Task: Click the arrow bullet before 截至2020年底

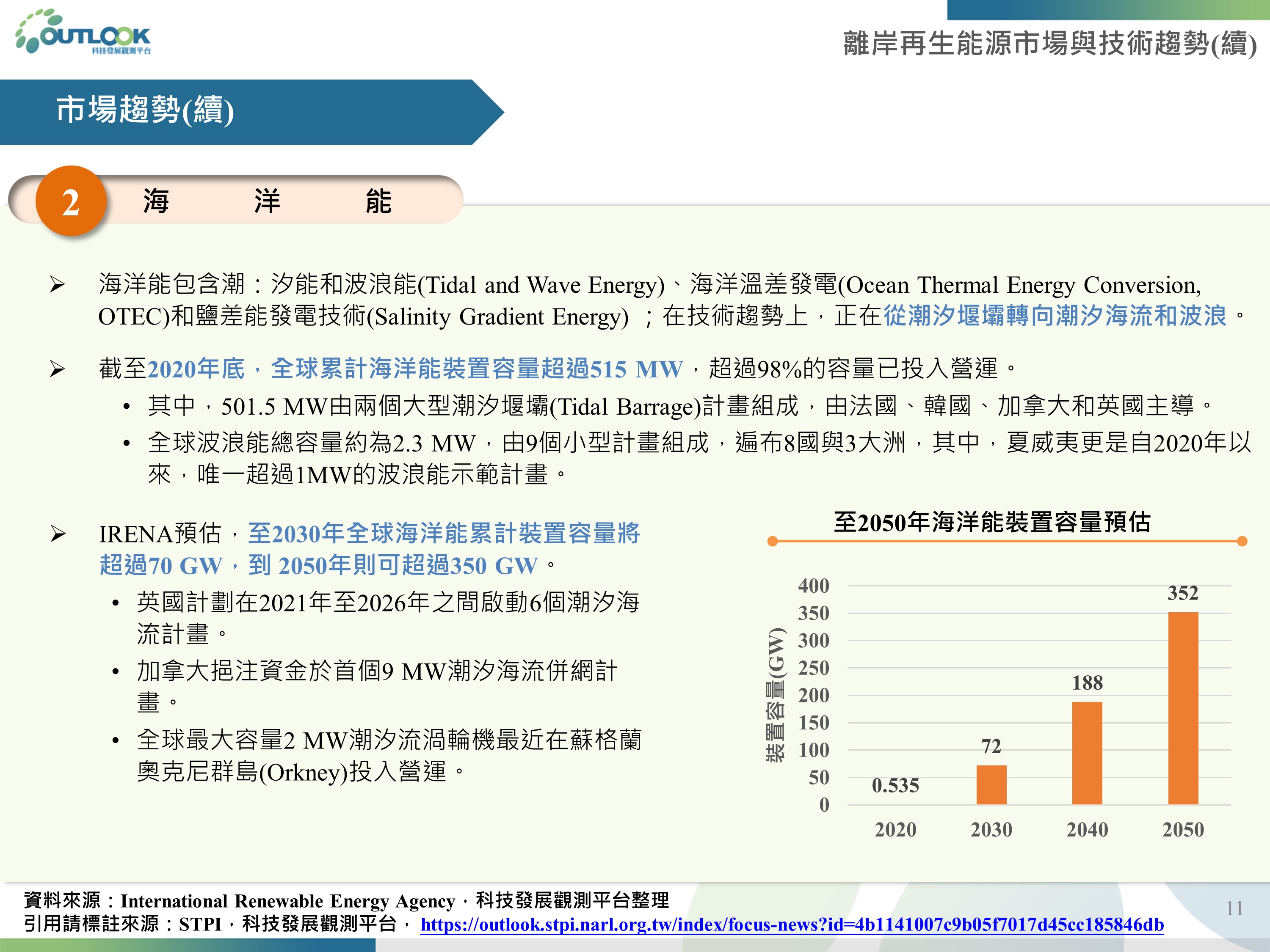Action: tap(58, 369)
